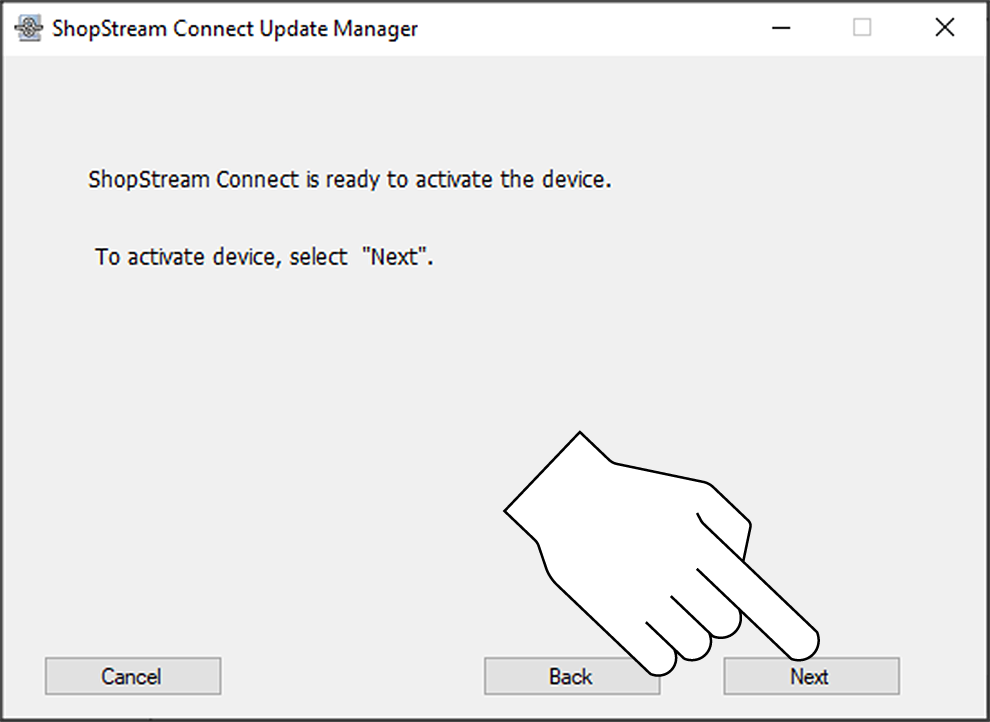The image size is (990, 722).
Task: Click the "To activate device" instruction line
Action: point(264,257)
